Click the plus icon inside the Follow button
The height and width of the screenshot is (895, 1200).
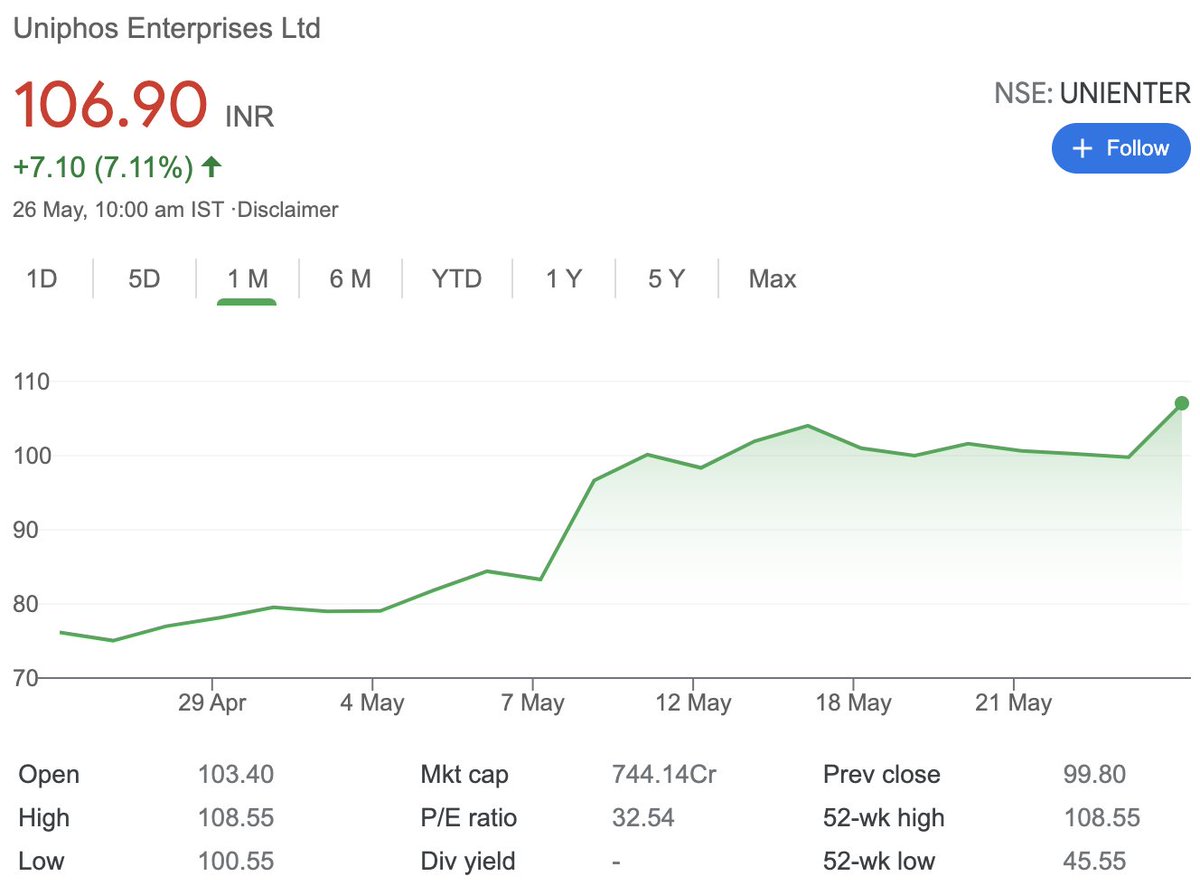click(x=1081, y=147)
